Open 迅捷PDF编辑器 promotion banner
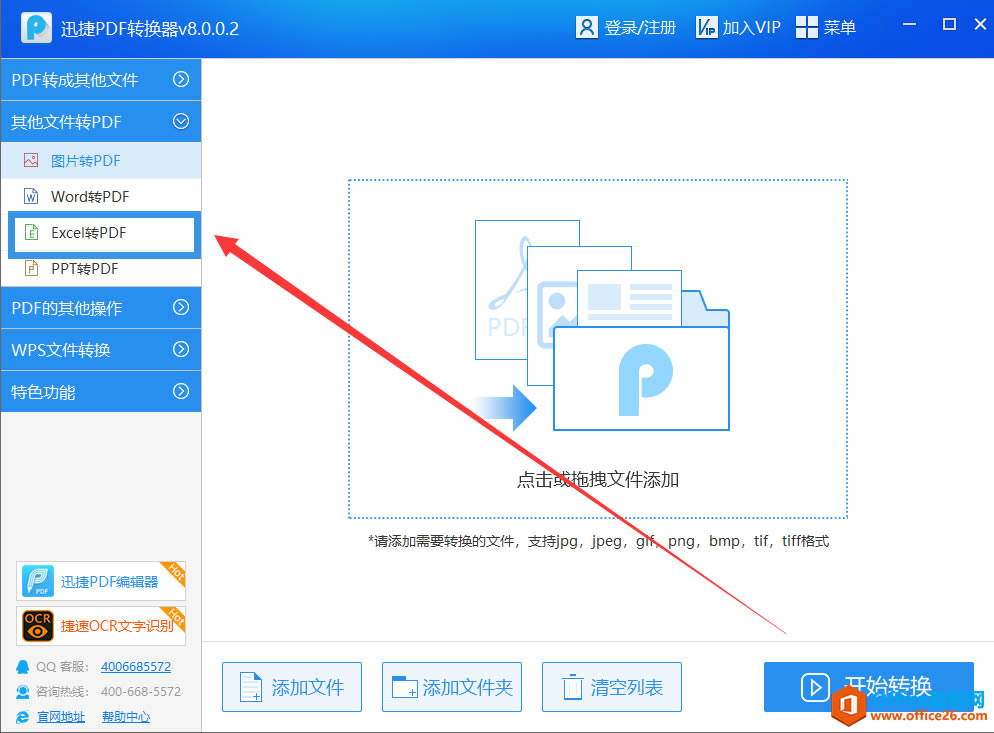 pos(101,581)
